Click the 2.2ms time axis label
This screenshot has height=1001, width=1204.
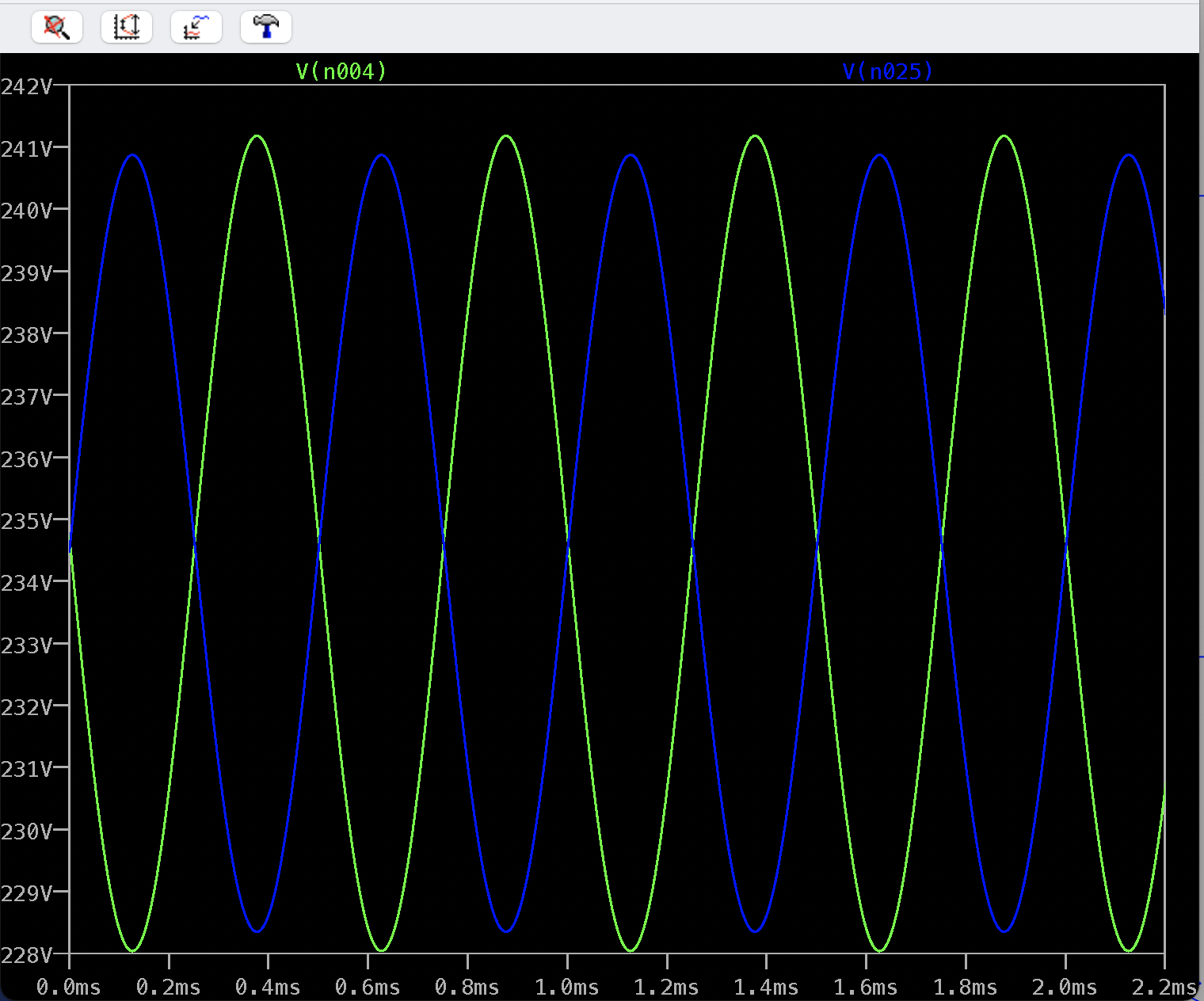(x=1164, y=988)
